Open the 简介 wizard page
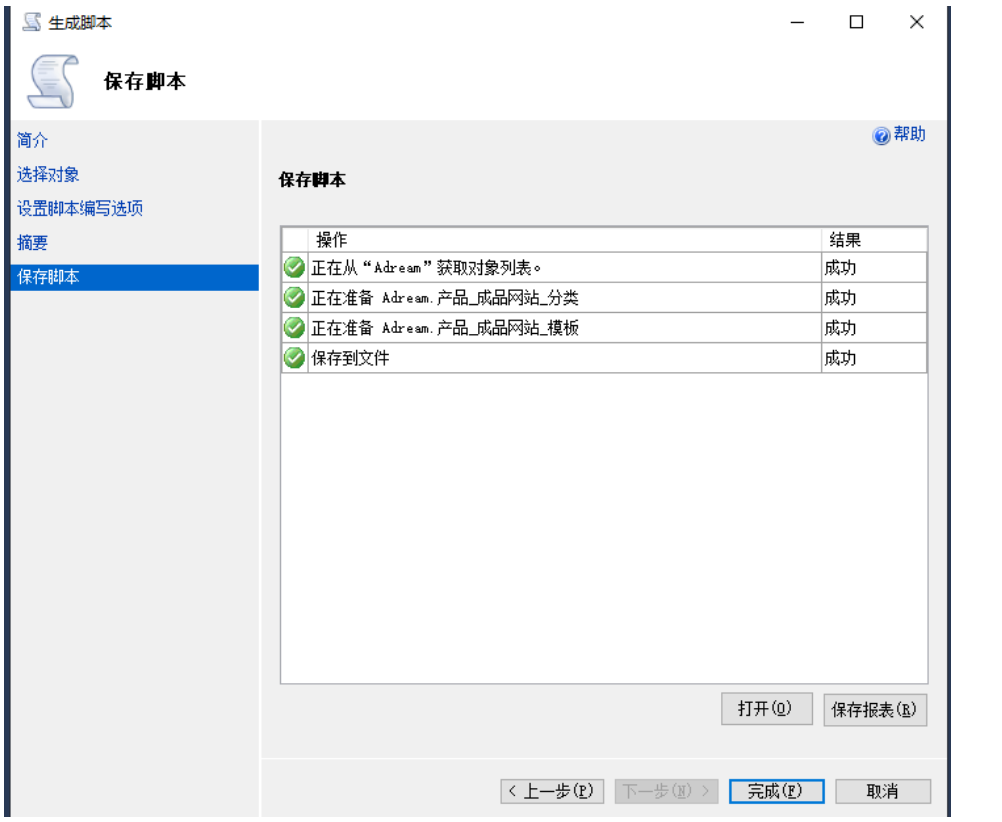This screenshot has width=1002, height=822. pyautogui.click(x=32, y=141)
